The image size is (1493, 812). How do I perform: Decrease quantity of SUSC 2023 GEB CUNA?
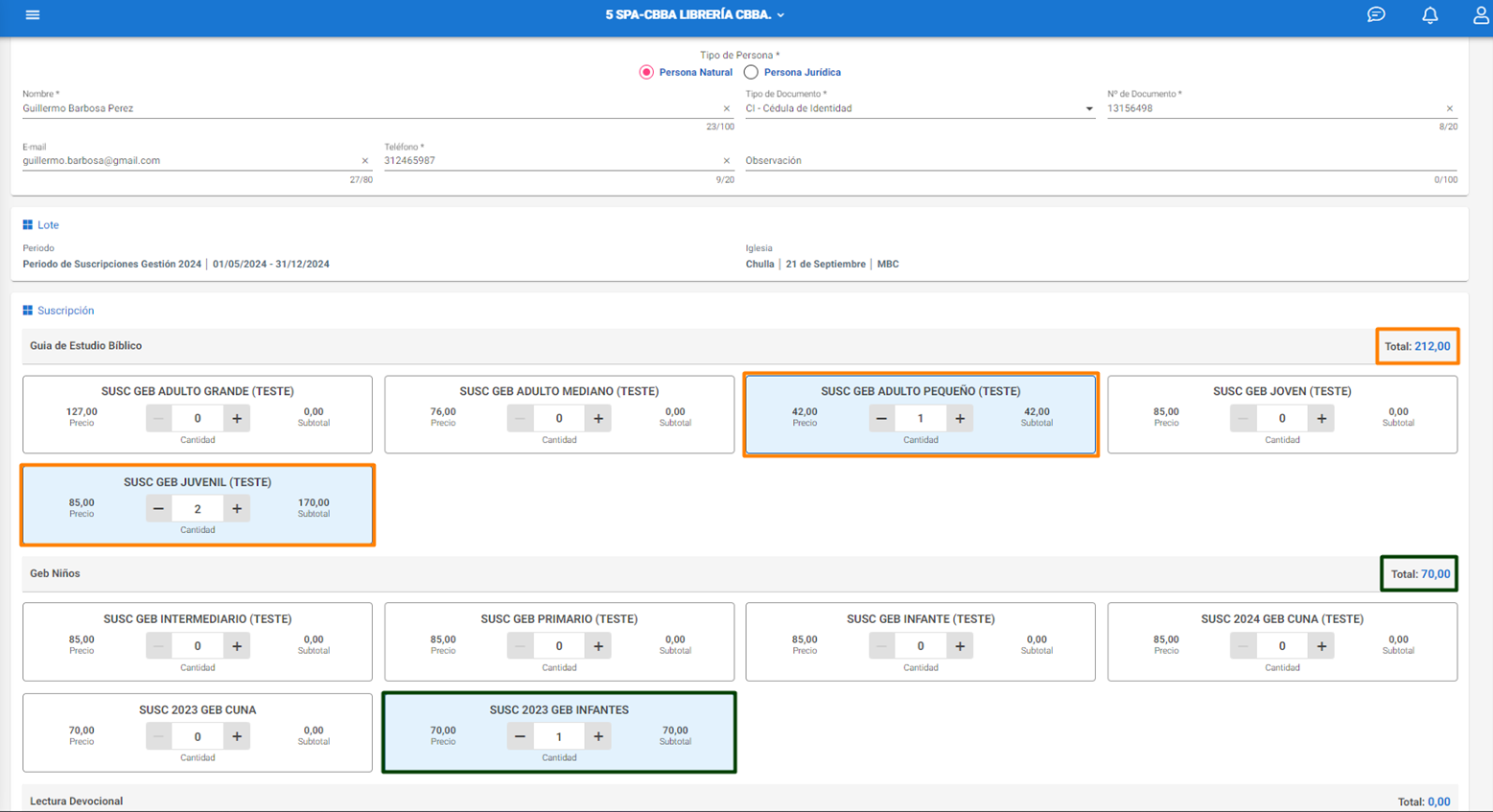point(158,736)
